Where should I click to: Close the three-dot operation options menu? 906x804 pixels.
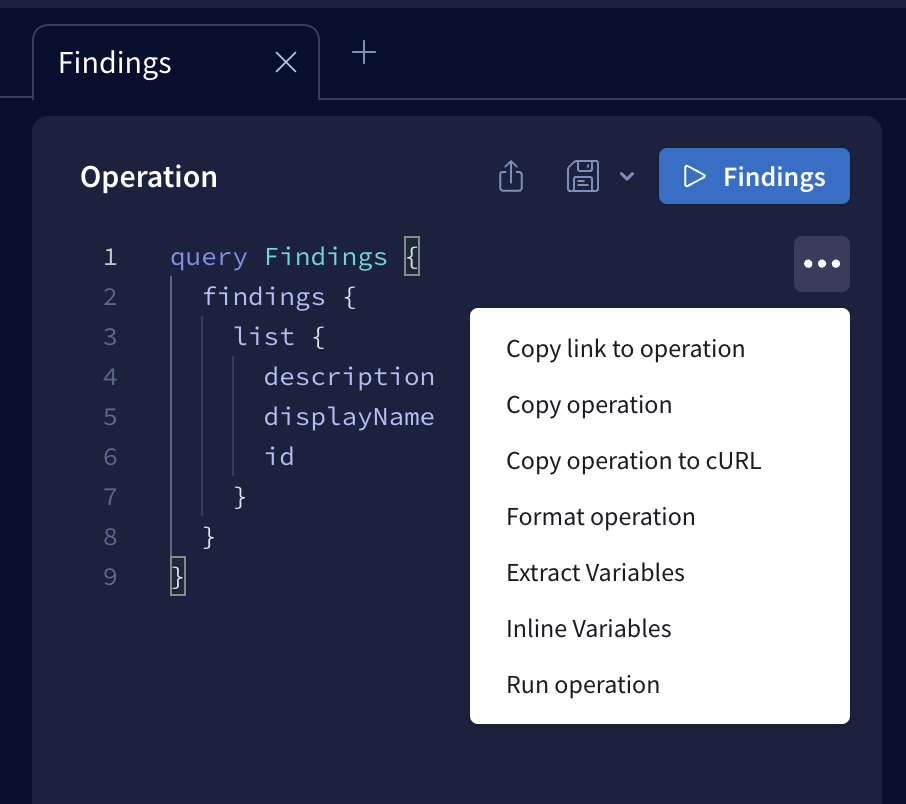pyautogui.click(x=822, y=264)
